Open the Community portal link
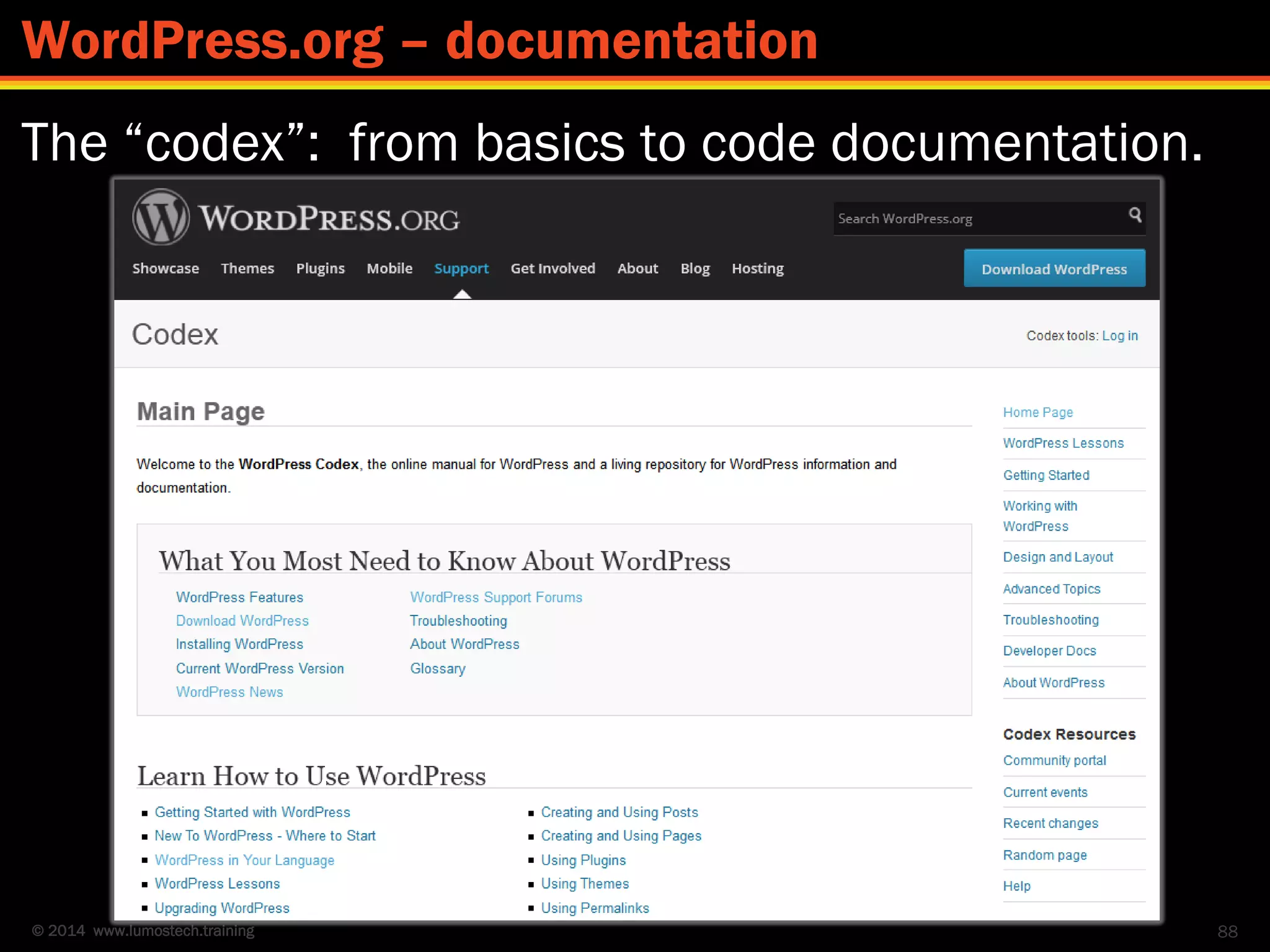The height and width of the screenshot is (952, 1270). 1054,760
